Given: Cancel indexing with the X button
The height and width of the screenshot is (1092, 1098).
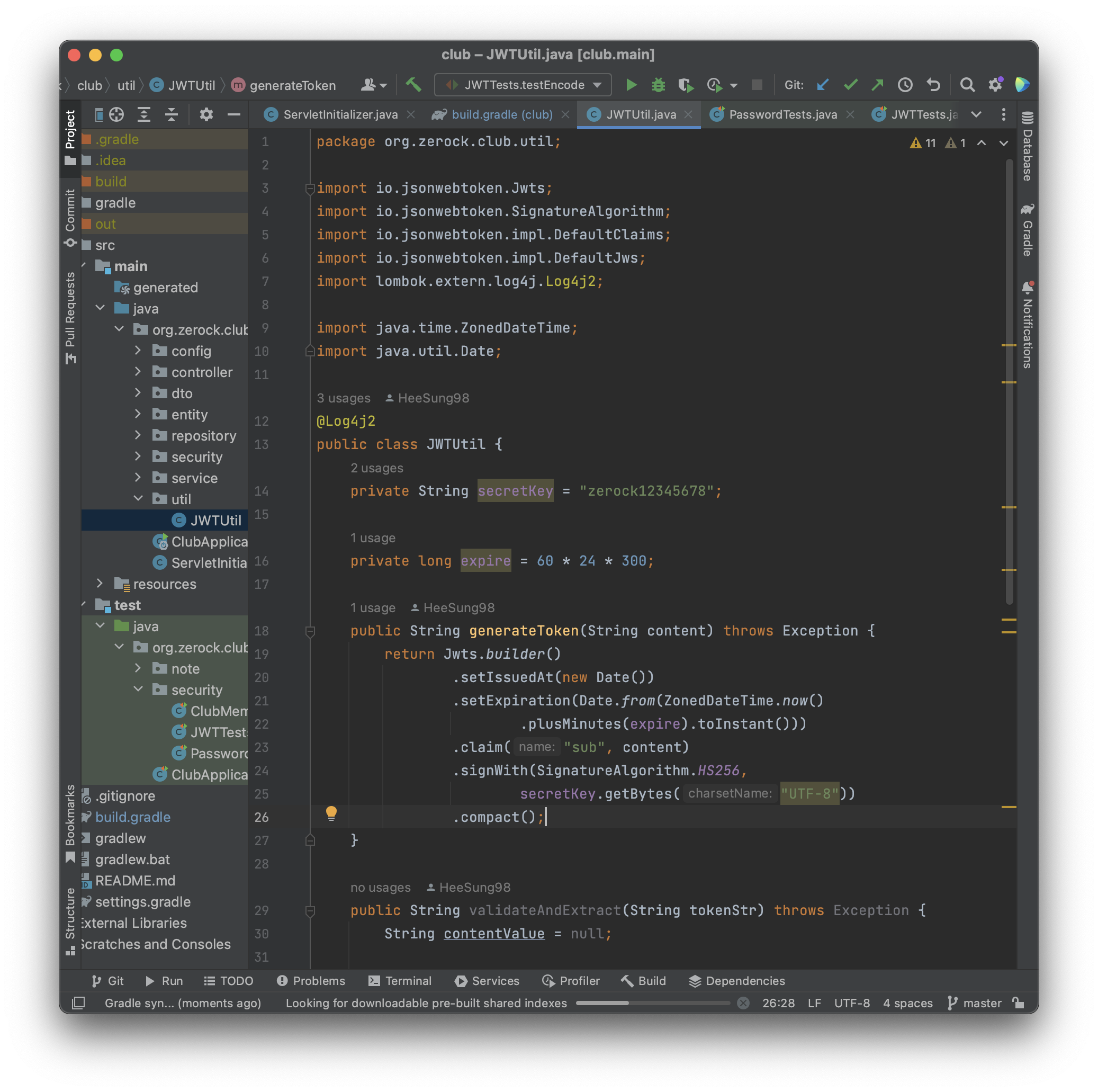Looking at the screenshot, I should click(x=743, y=1003).
